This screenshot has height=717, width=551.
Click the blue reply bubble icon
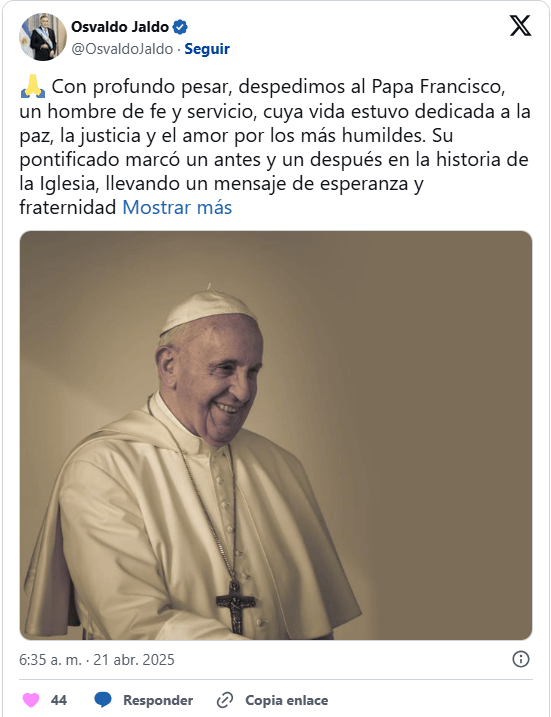[103, 700]
